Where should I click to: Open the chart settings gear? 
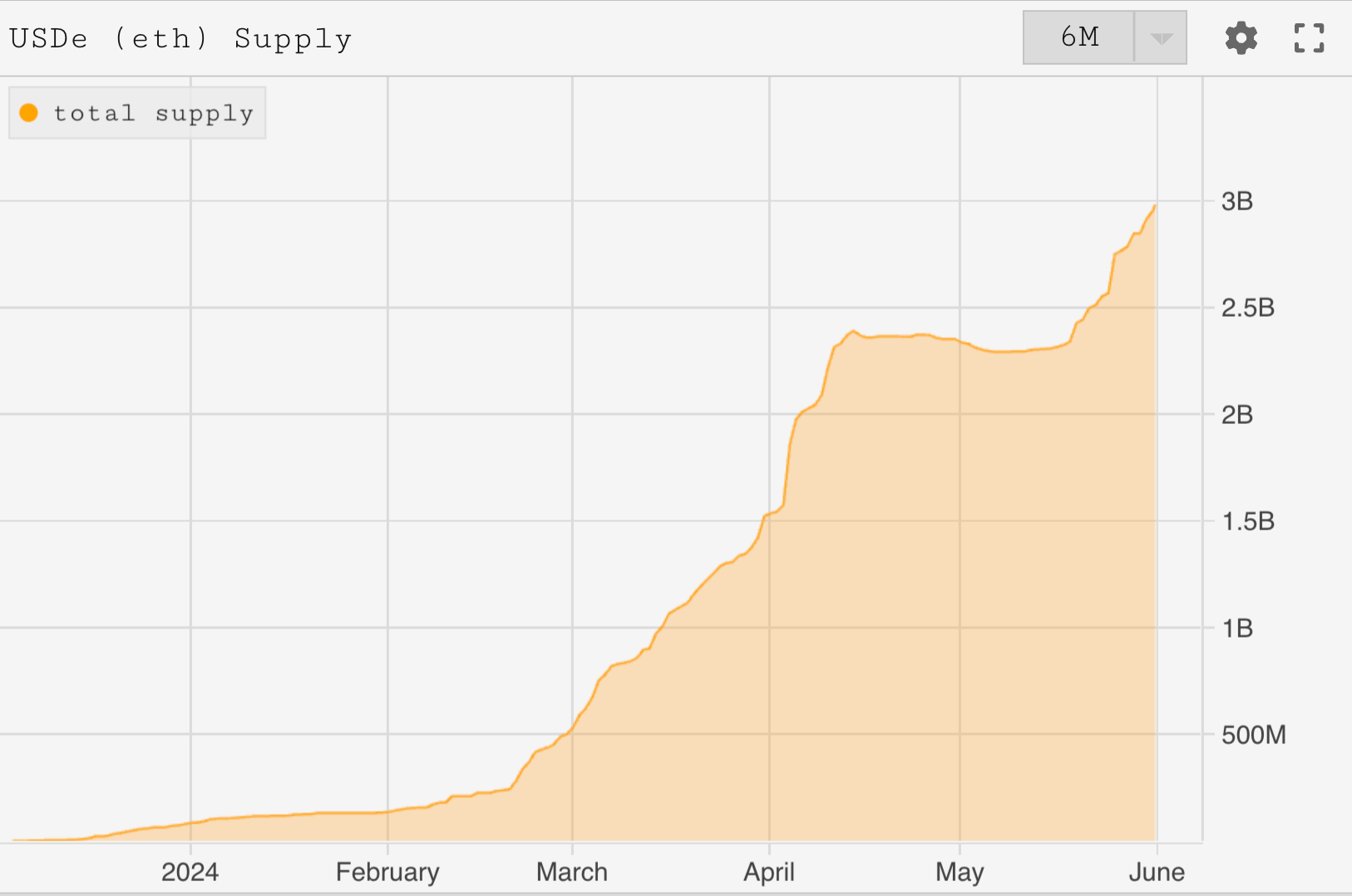1241,38
